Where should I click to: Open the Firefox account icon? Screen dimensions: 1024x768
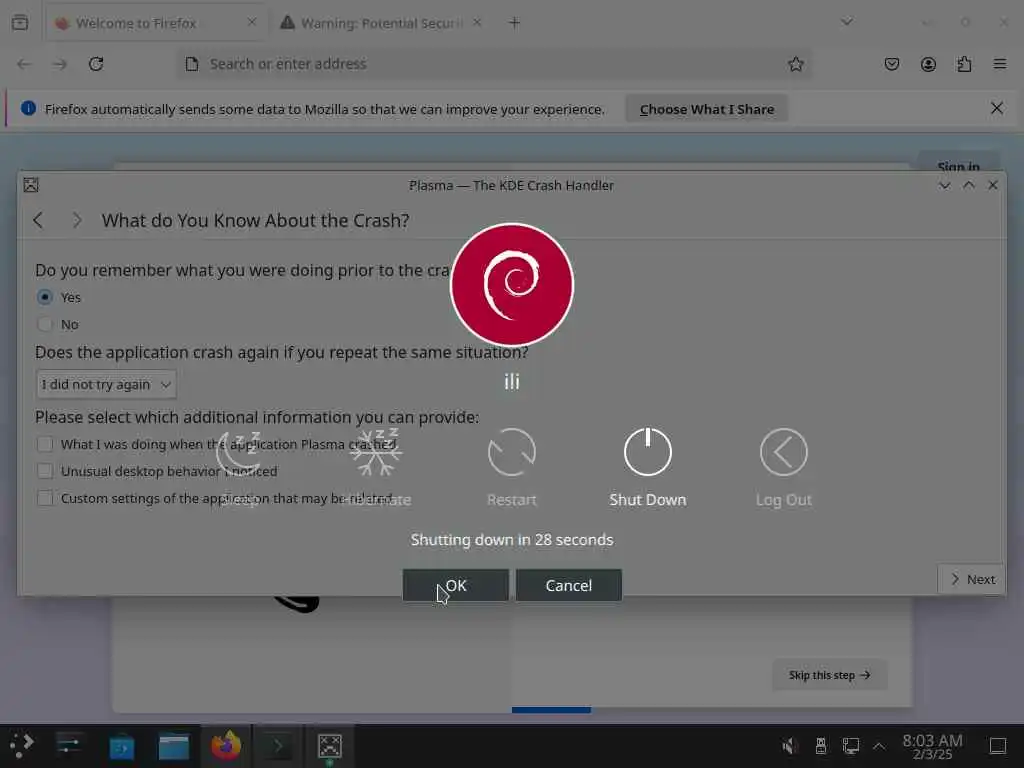(x=928, y=64)
